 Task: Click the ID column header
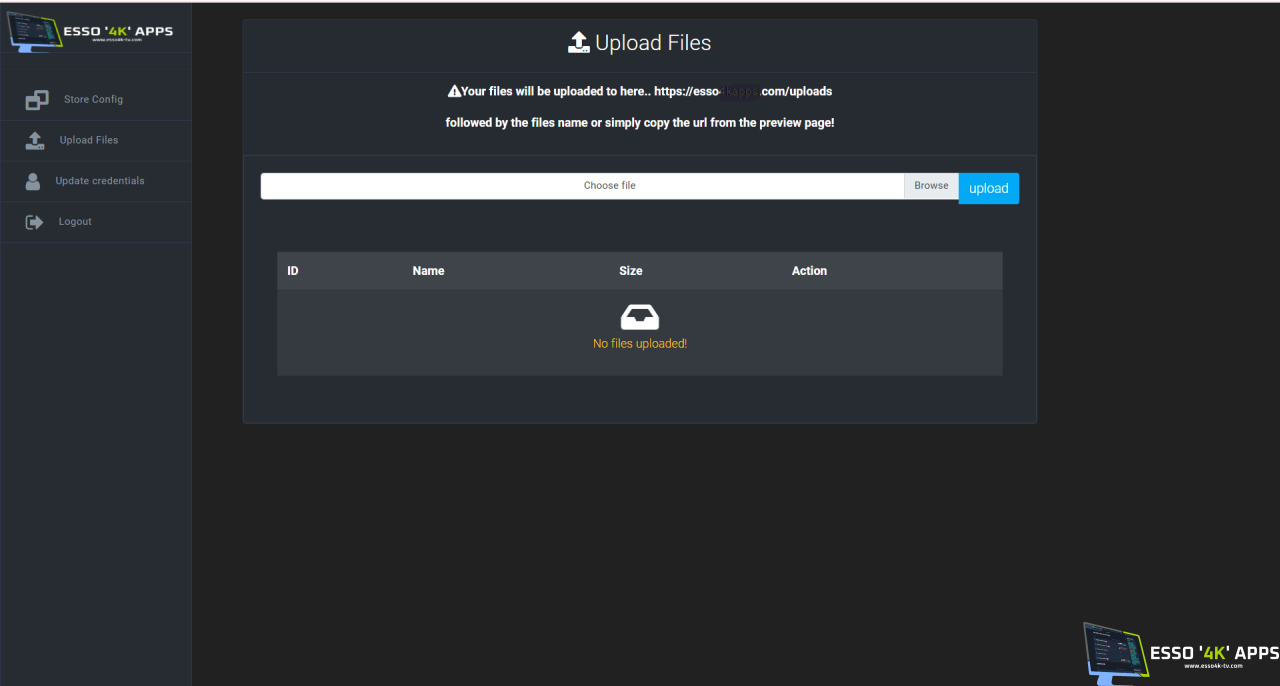[293, 271]
